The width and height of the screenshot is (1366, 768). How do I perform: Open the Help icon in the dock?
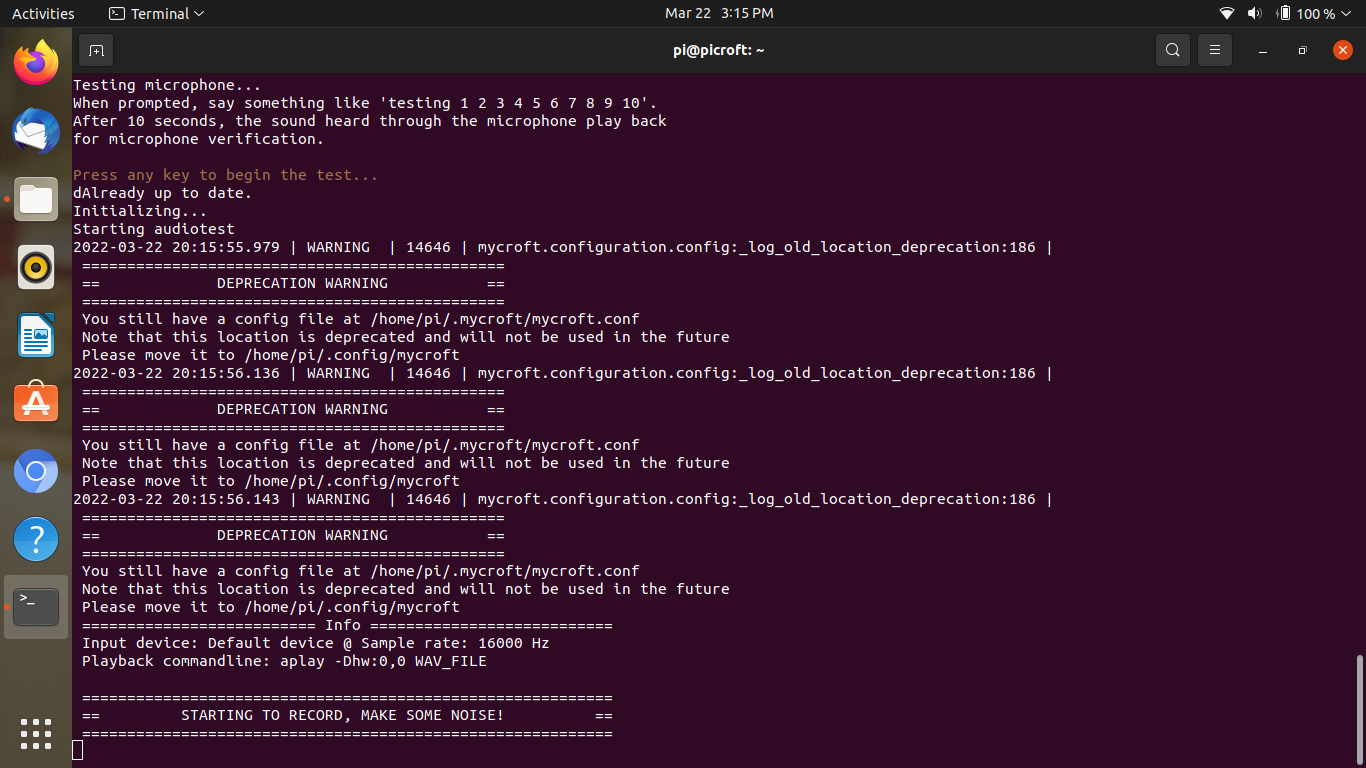(36, 539)
